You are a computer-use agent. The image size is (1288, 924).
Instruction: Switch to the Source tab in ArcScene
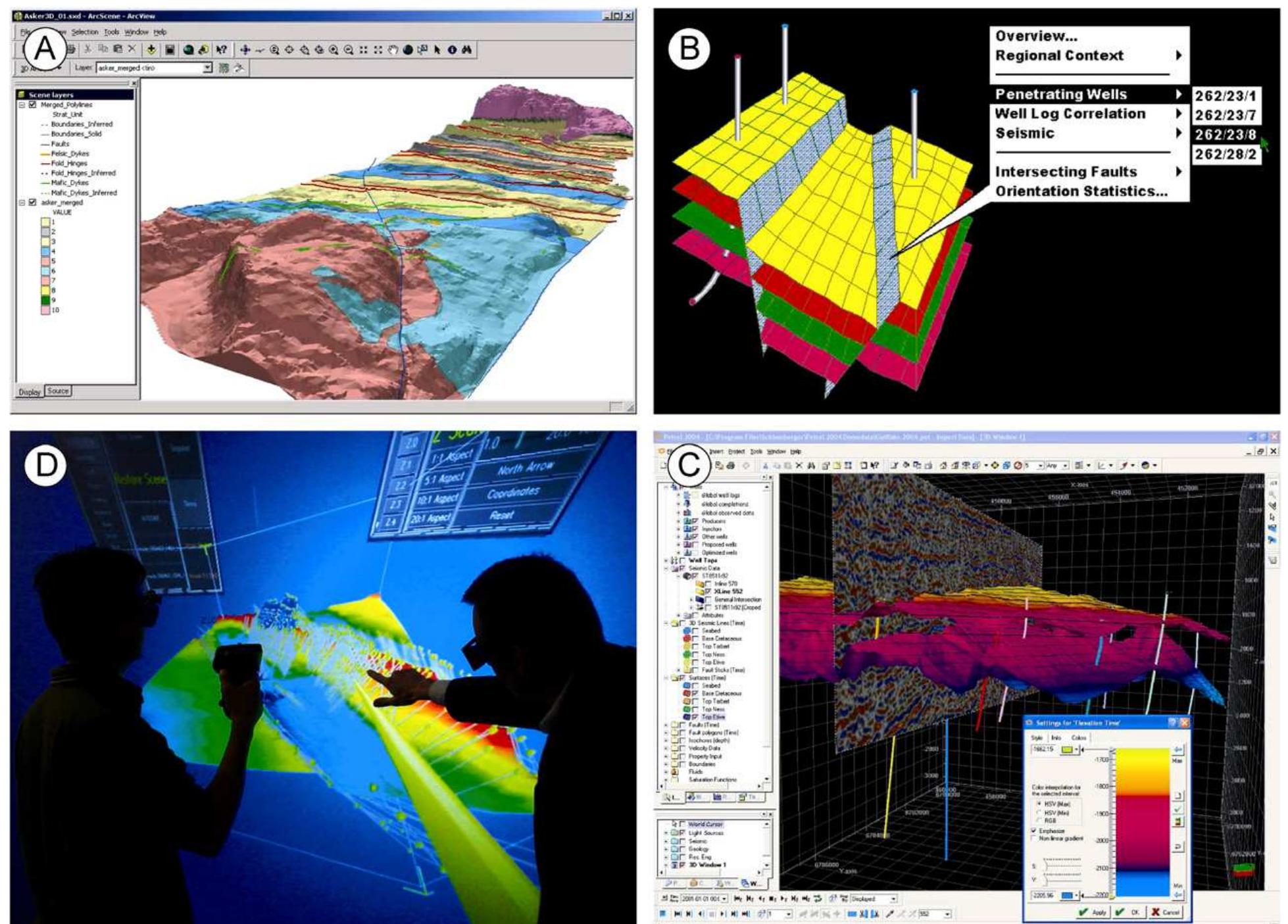pos(58,391)
